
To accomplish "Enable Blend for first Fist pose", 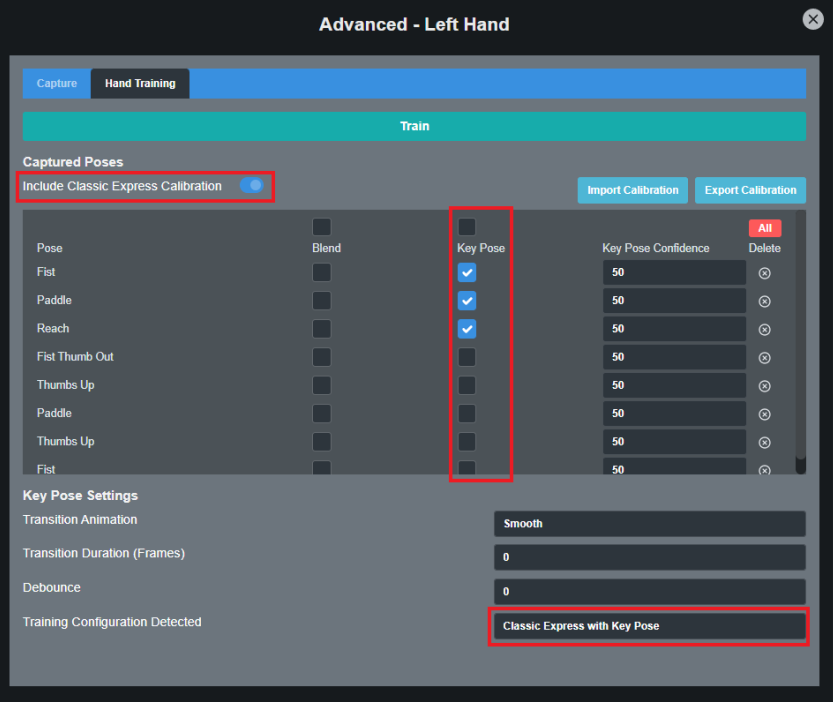I will [321, 273].
